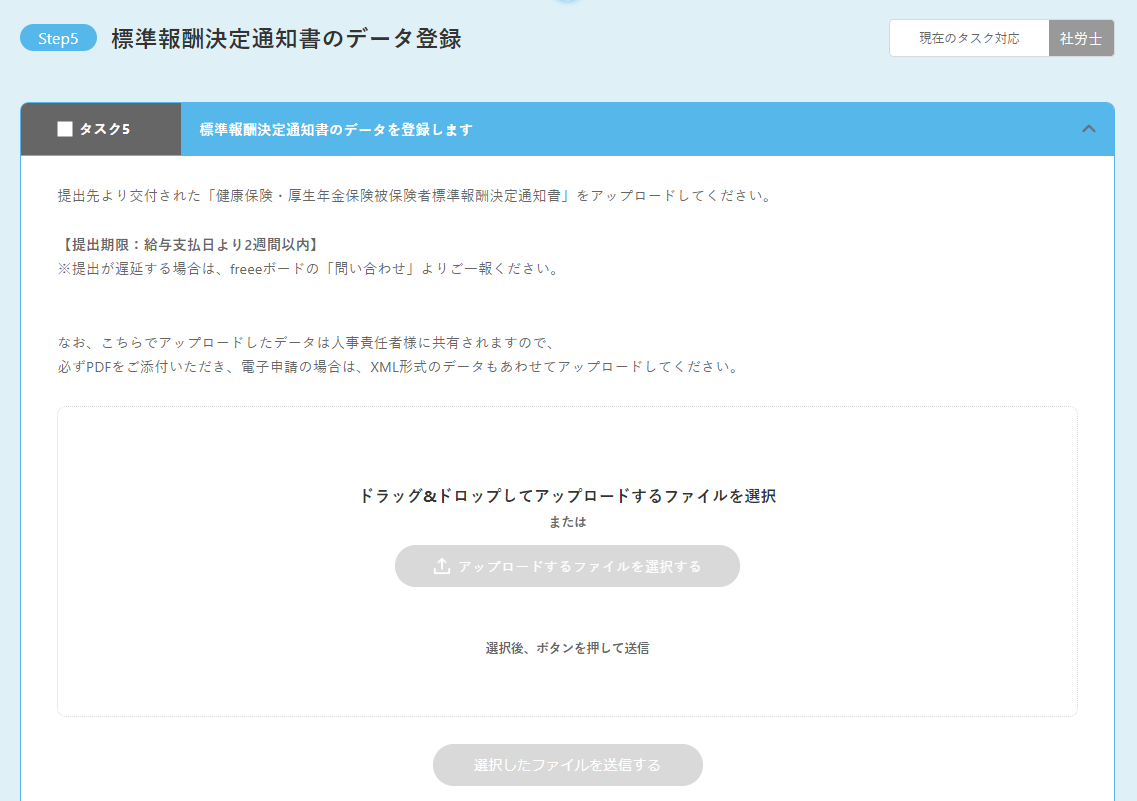Click page title 標準報酬決定通知書のデータ登録
This screenshot has height=801, width=1137.
coord(286,38)
